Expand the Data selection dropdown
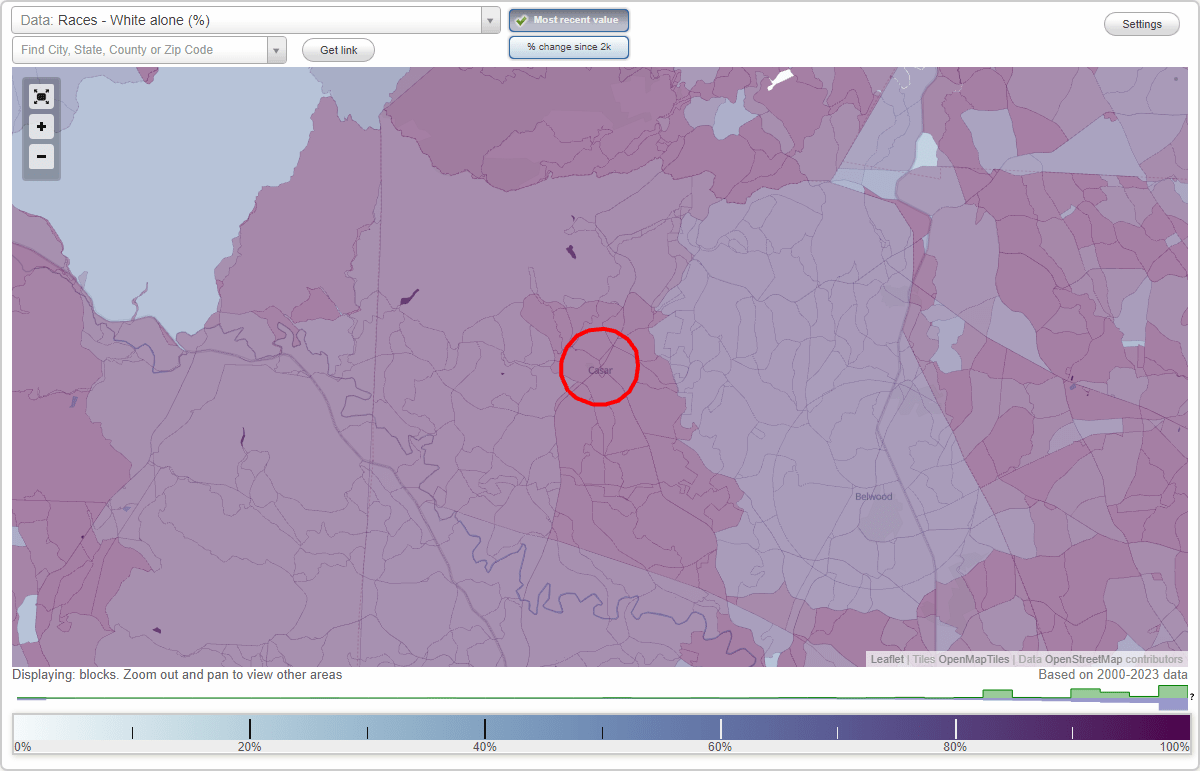This screenshot has width=1200, height=771. point(489,19)
